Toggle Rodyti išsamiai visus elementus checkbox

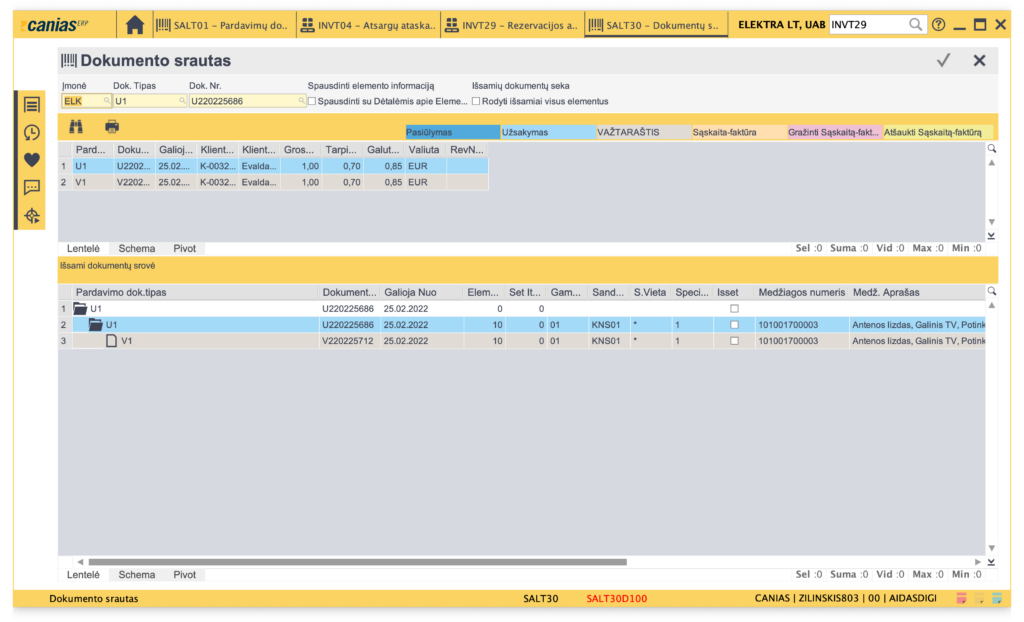click(477, 101)
